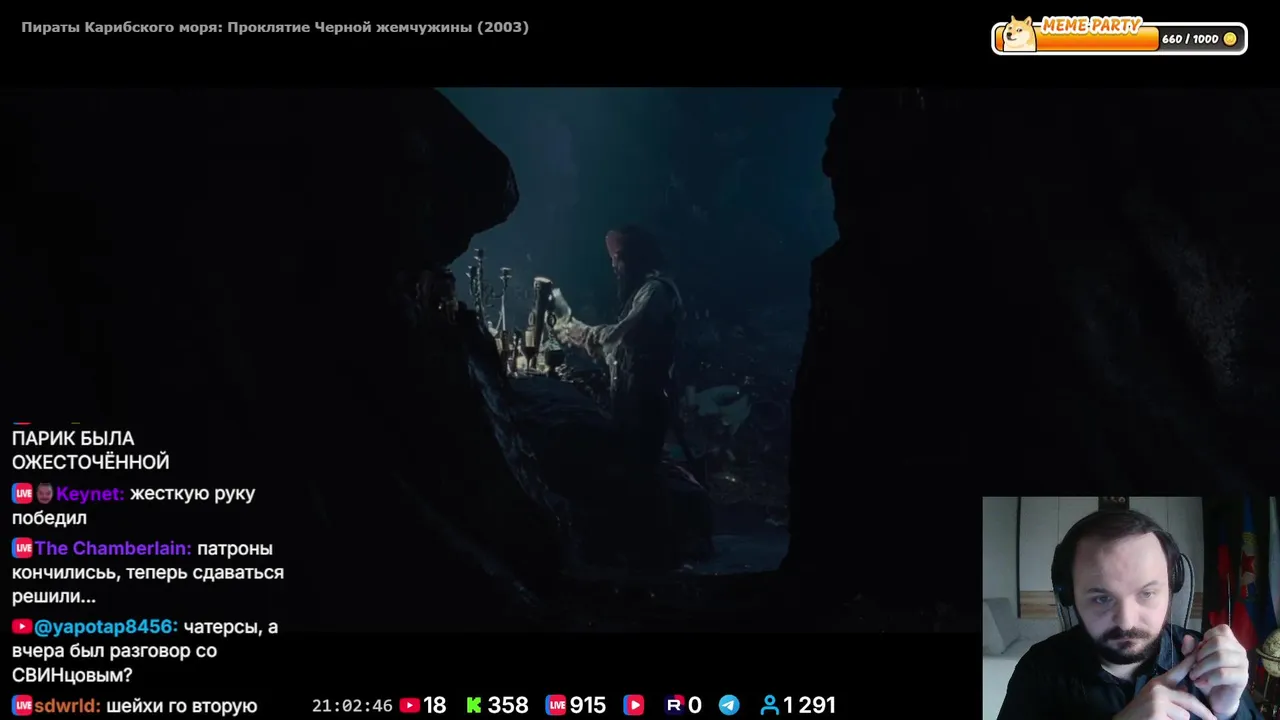Click the Kick viewer count 358
The height and width of the screenshot is (720, 1280).
tap(508, 706)
